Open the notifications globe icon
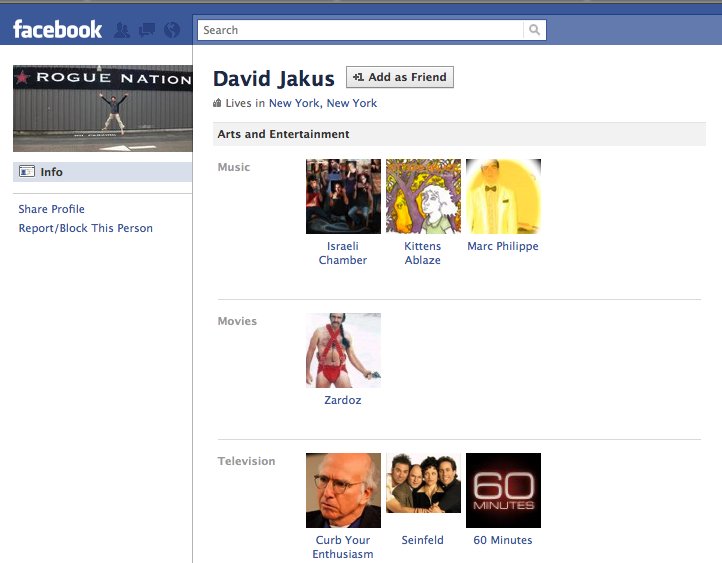The width and height of the screenshot is (722, 563). 171,30
